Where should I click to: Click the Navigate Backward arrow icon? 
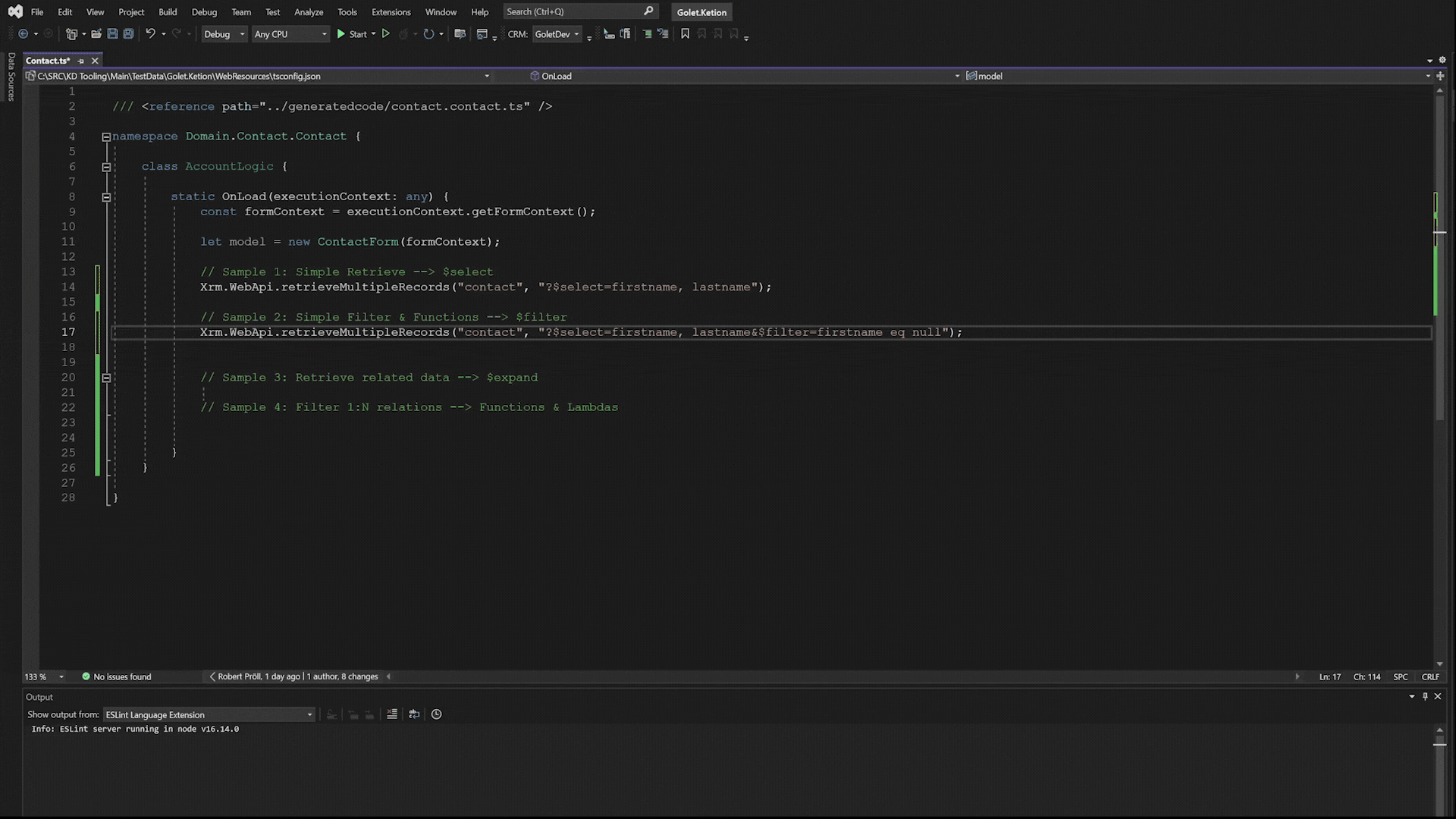coord(23,34)
